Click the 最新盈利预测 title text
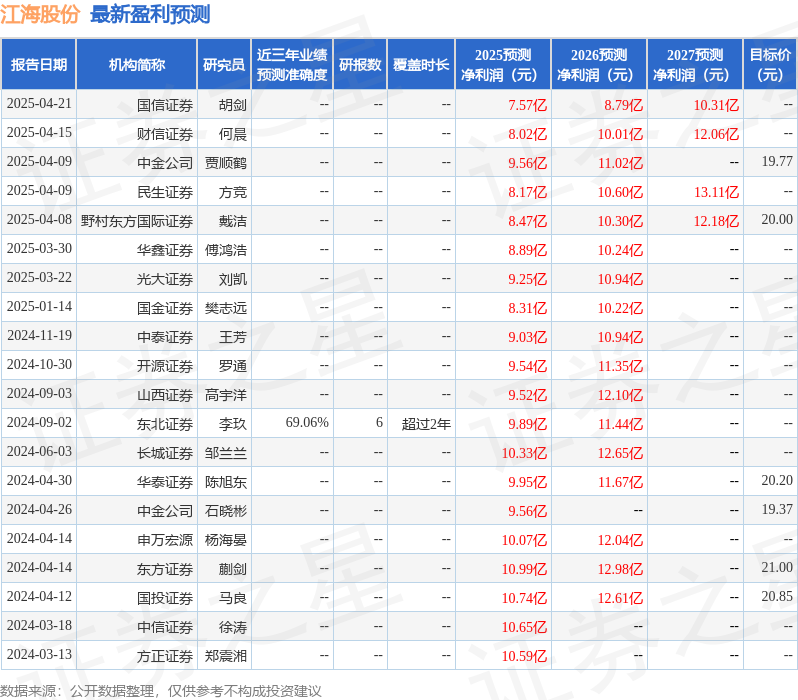 tap(150, 14)
